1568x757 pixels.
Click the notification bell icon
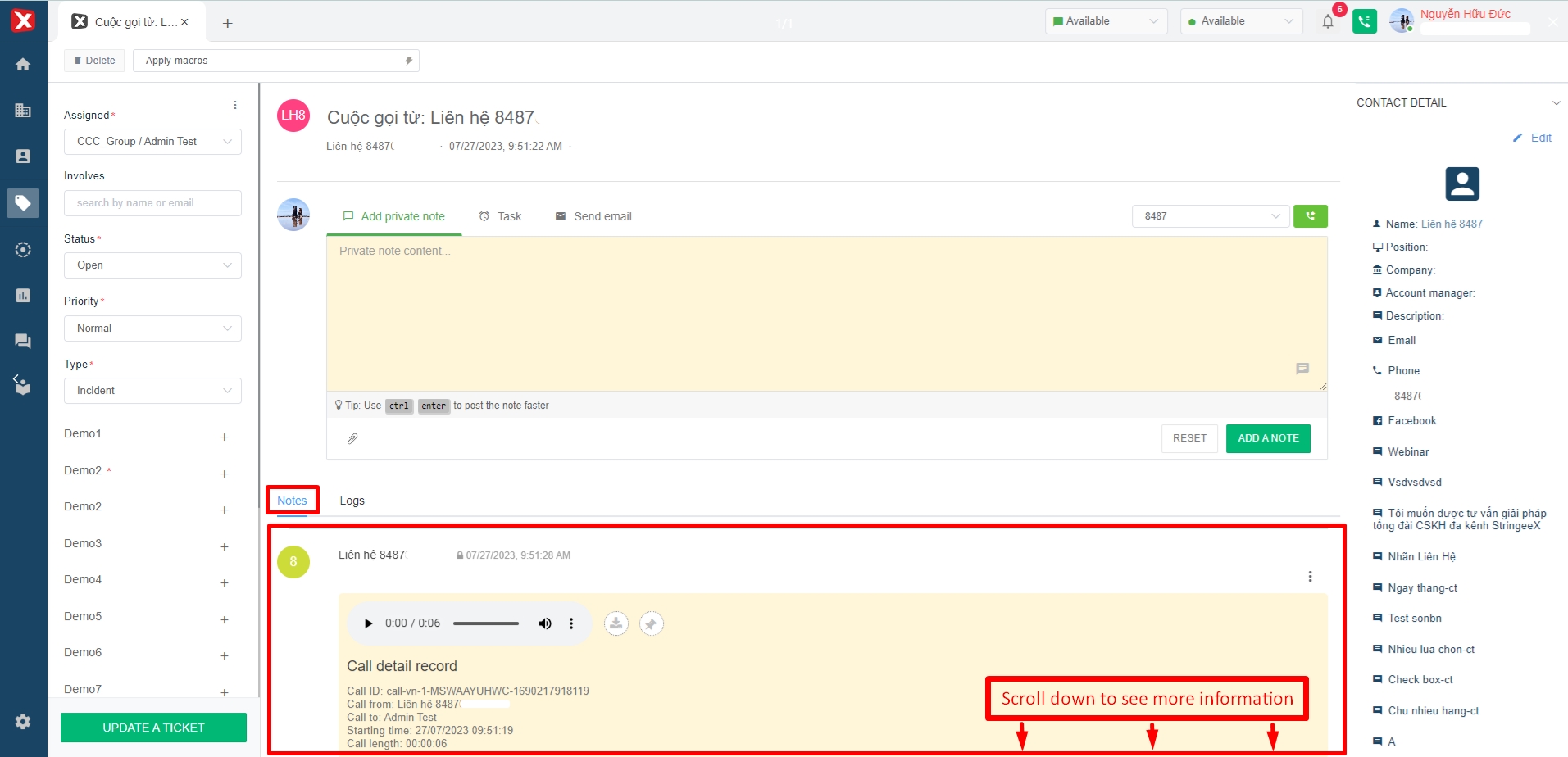coord(1328,22)
